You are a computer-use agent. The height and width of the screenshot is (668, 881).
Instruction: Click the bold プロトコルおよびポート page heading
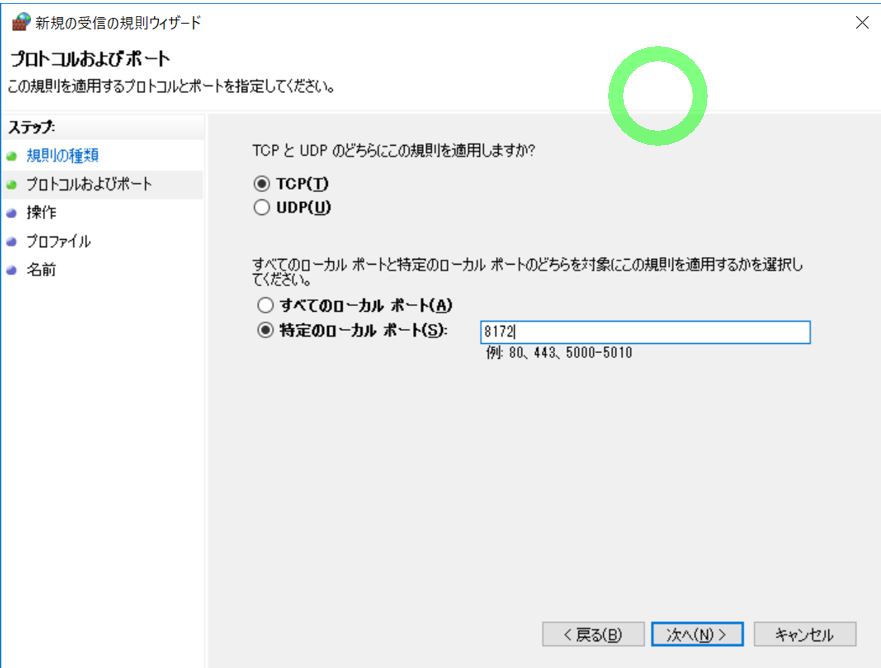pyautogui.click(x=90, y=59)
